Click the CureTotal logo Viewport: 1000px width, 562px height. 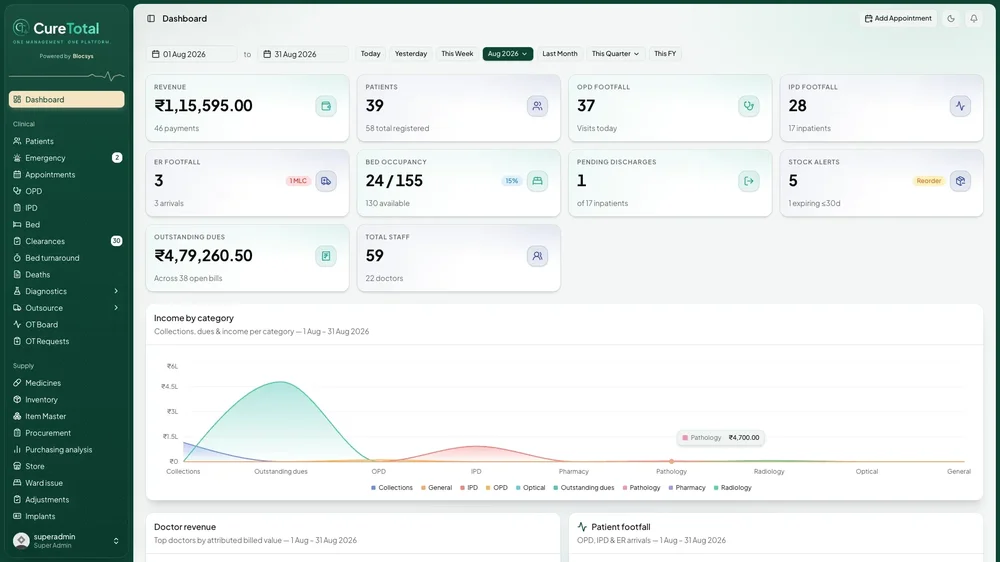(x=62, y=32)
